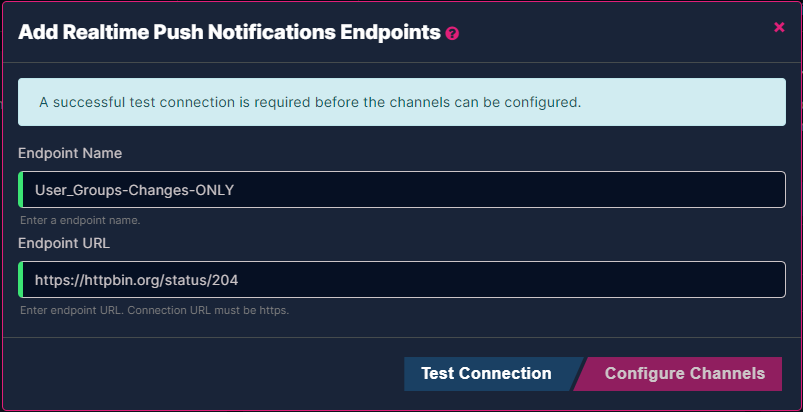Screen dimensions: 803x412
Task: Open the help question mark icon beside title
Action: (452, 34)
